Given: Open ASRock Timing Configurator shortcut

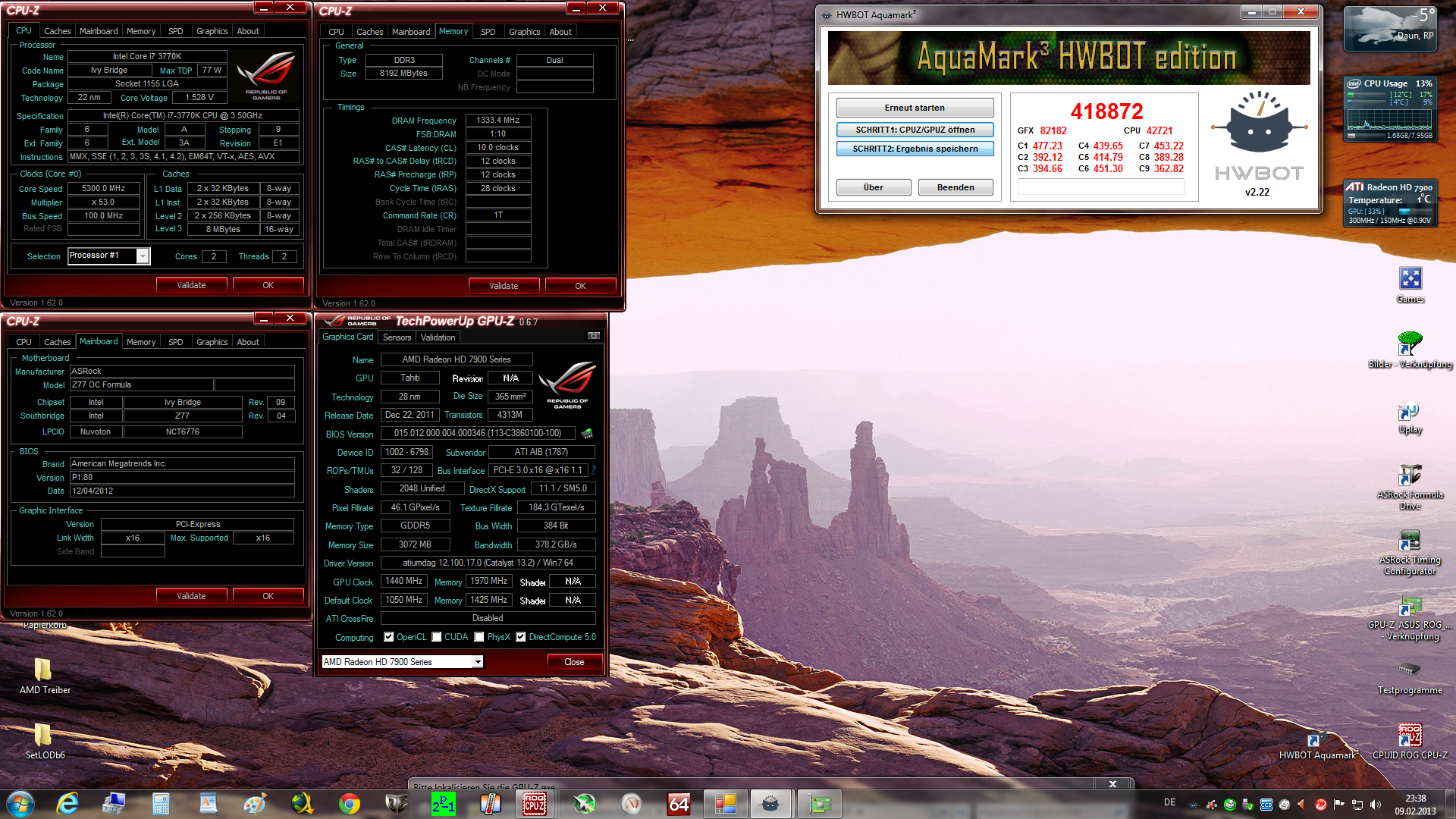Looking at the screenshot, I should [1410, 551].
